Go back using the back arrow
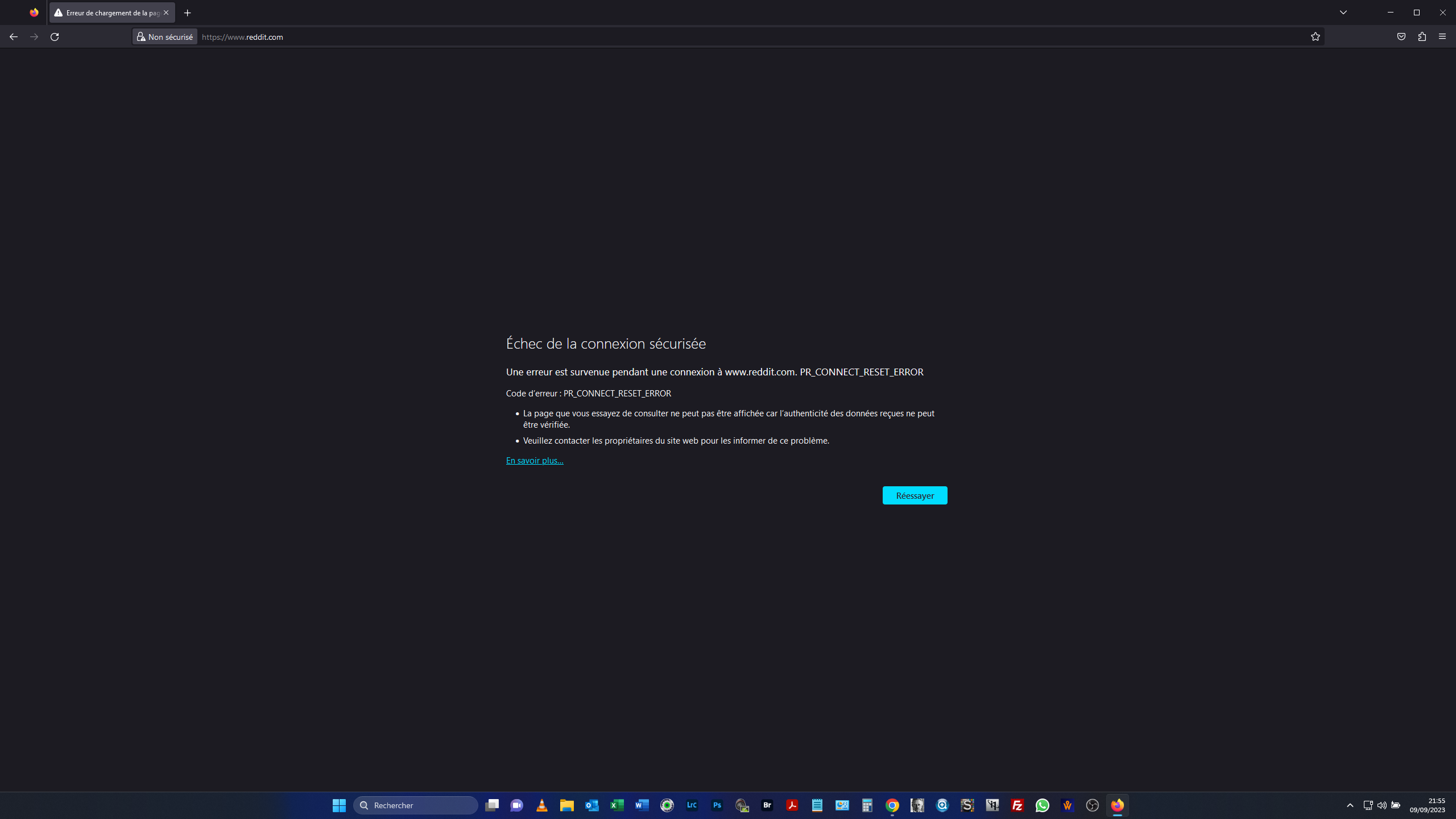 [x=14, y=37]
